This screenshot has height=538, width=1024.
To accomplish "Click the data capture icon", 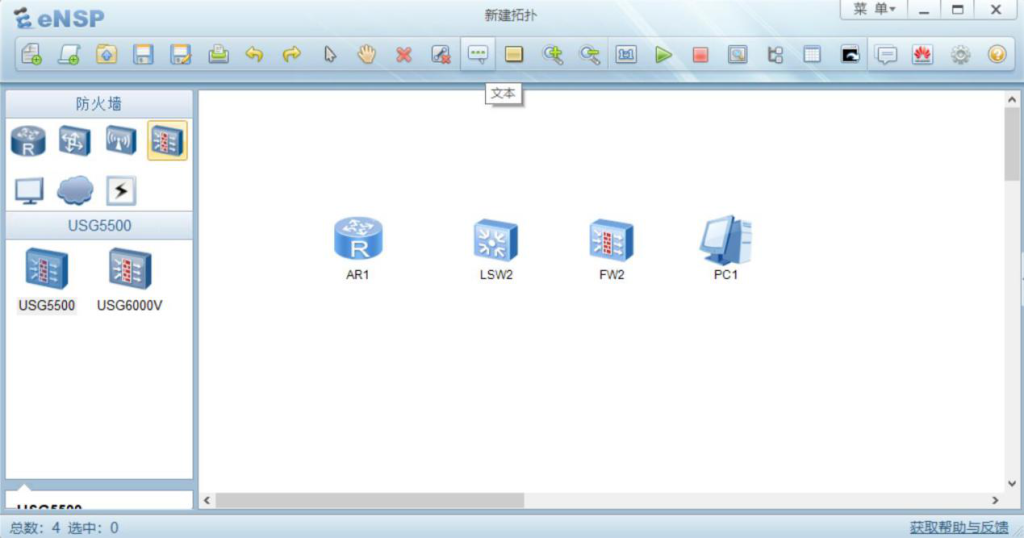I will tap(737, 54).
